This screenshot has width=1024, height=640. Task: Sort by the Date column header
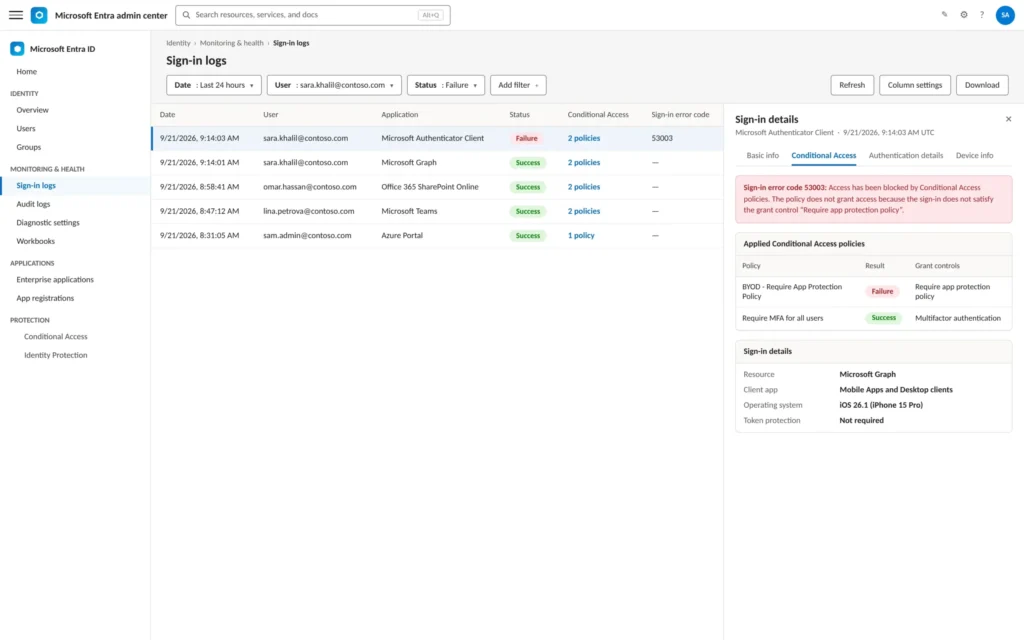[x=167, y=114]
